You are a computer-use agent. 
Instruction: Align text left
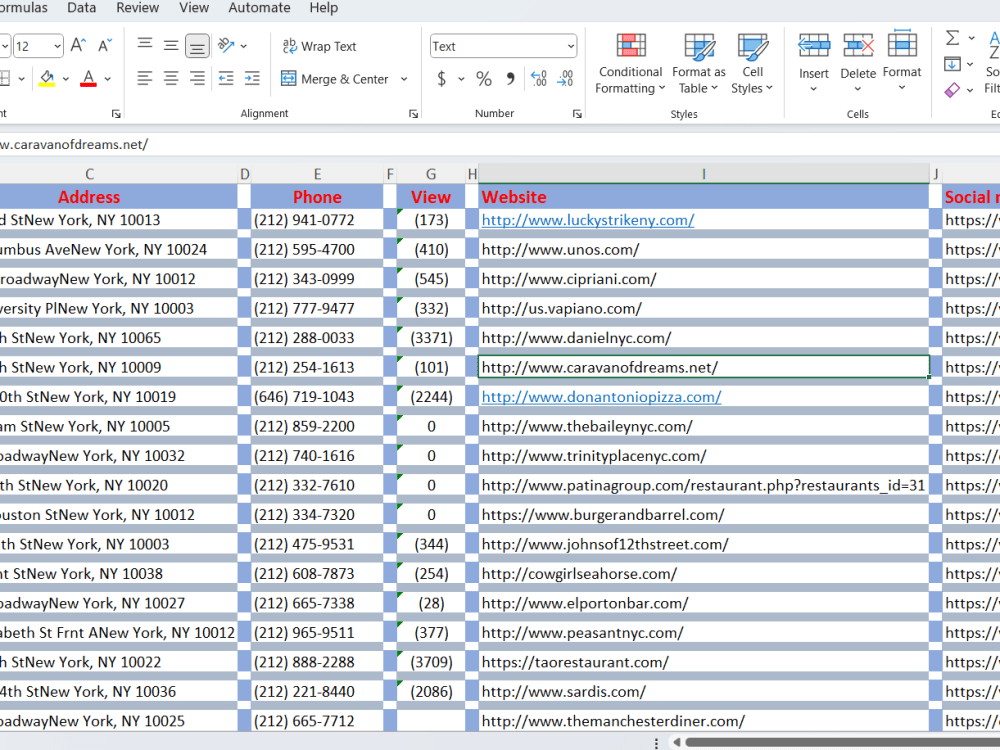(145, 78)
